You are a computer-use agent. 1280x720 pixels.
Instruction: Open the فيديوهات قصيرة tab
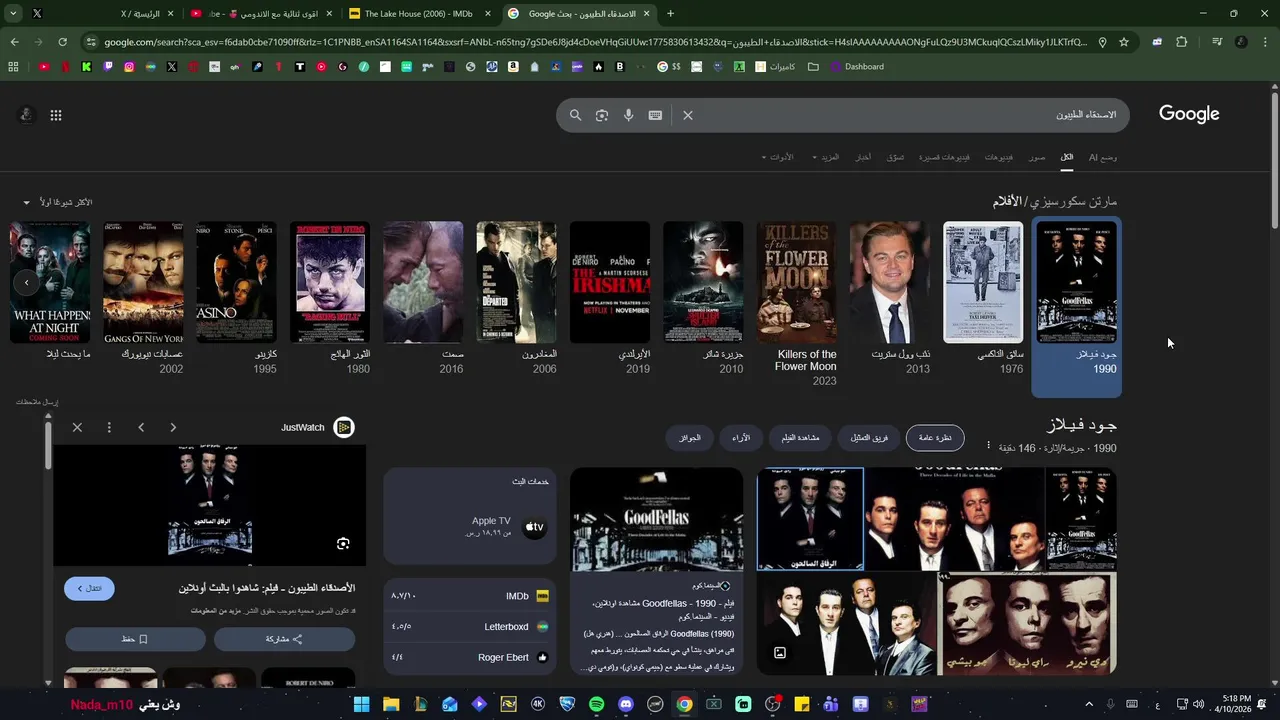[944, 157]
